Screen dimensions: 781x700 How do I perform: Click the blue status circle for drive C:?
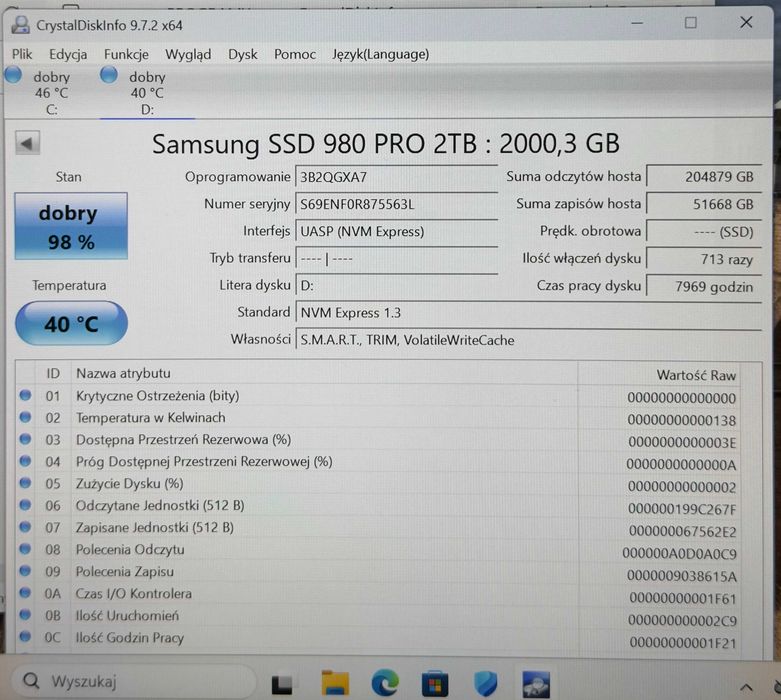[x=13, y=75]
